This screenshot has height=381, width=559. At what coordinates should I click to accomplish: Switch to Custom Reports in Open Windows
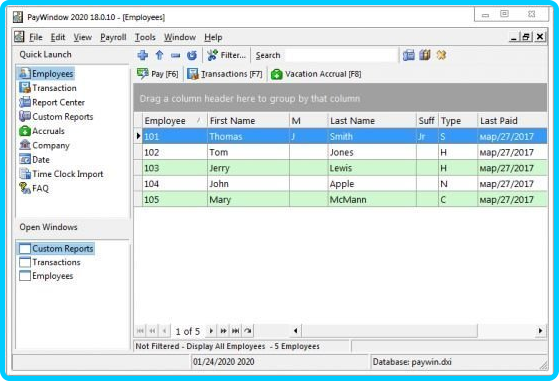[56, 248]
